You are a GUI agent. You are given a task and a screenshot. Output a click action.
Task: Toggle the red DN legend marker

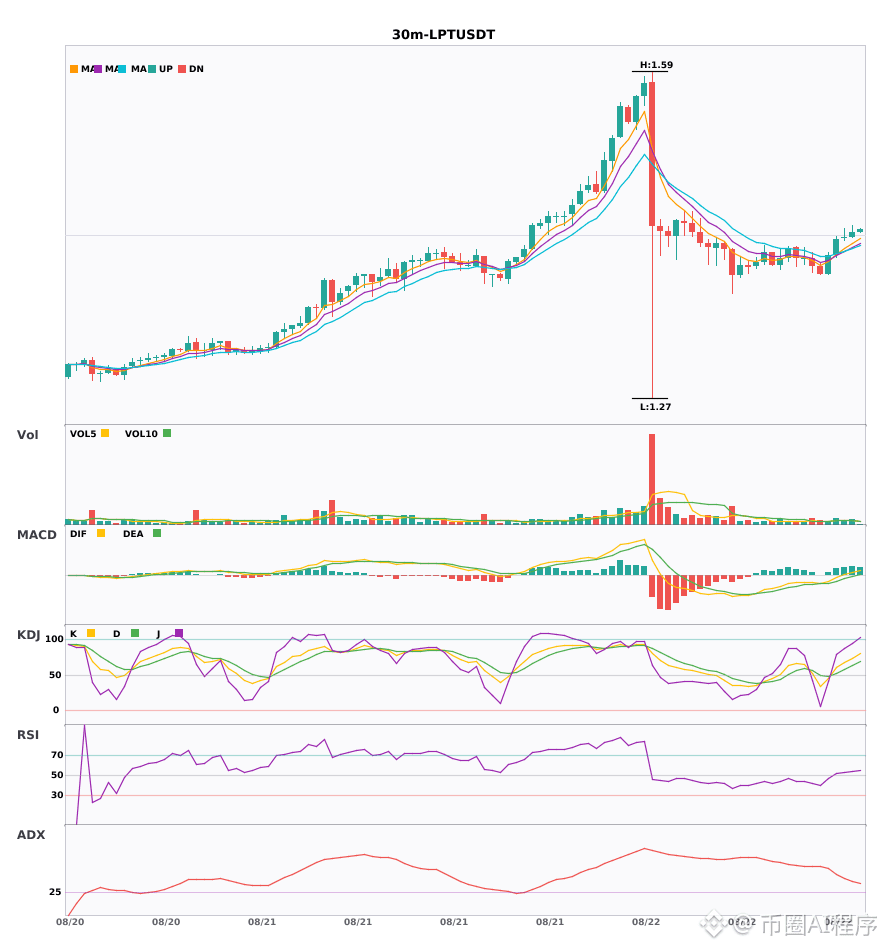point(182,69)
